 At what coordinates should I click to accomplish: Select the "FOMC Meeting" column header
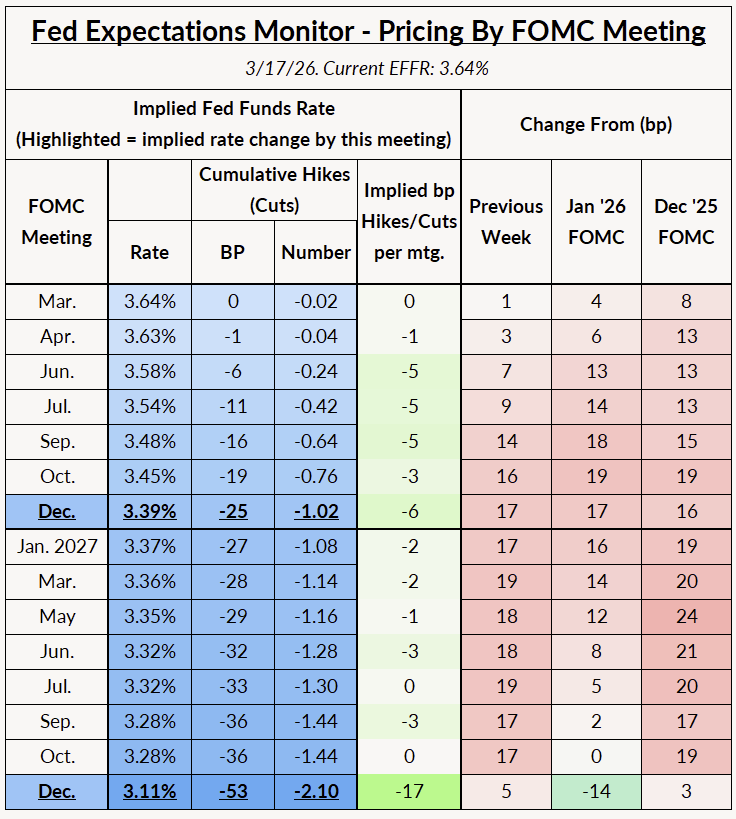click(57, 222)
